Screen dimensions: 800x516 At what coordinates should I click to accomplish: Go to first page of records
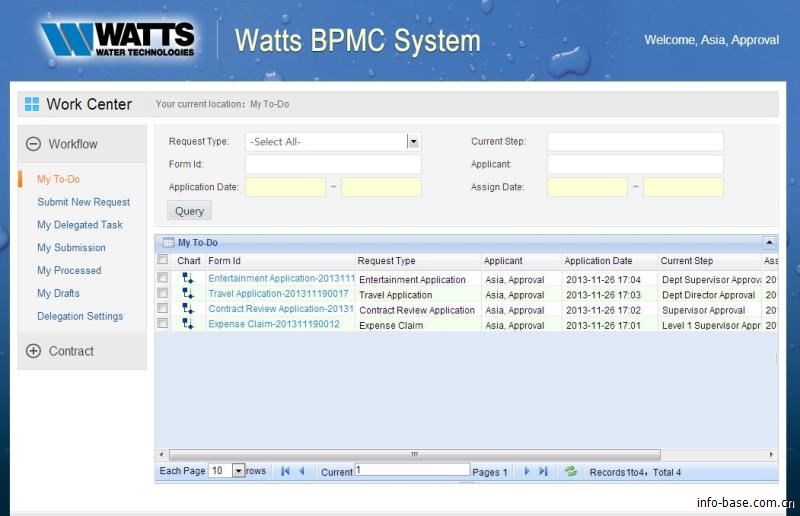(x=285, y=471)
